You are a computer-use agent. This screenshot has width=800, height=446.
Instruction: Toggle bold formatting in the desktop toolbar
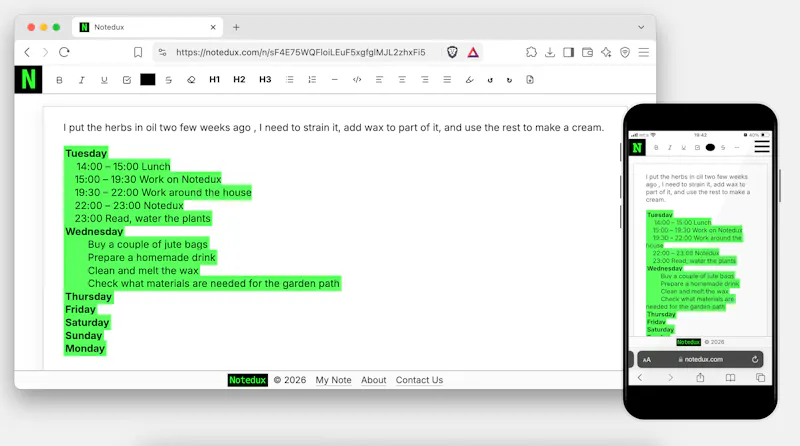(59, 80)
